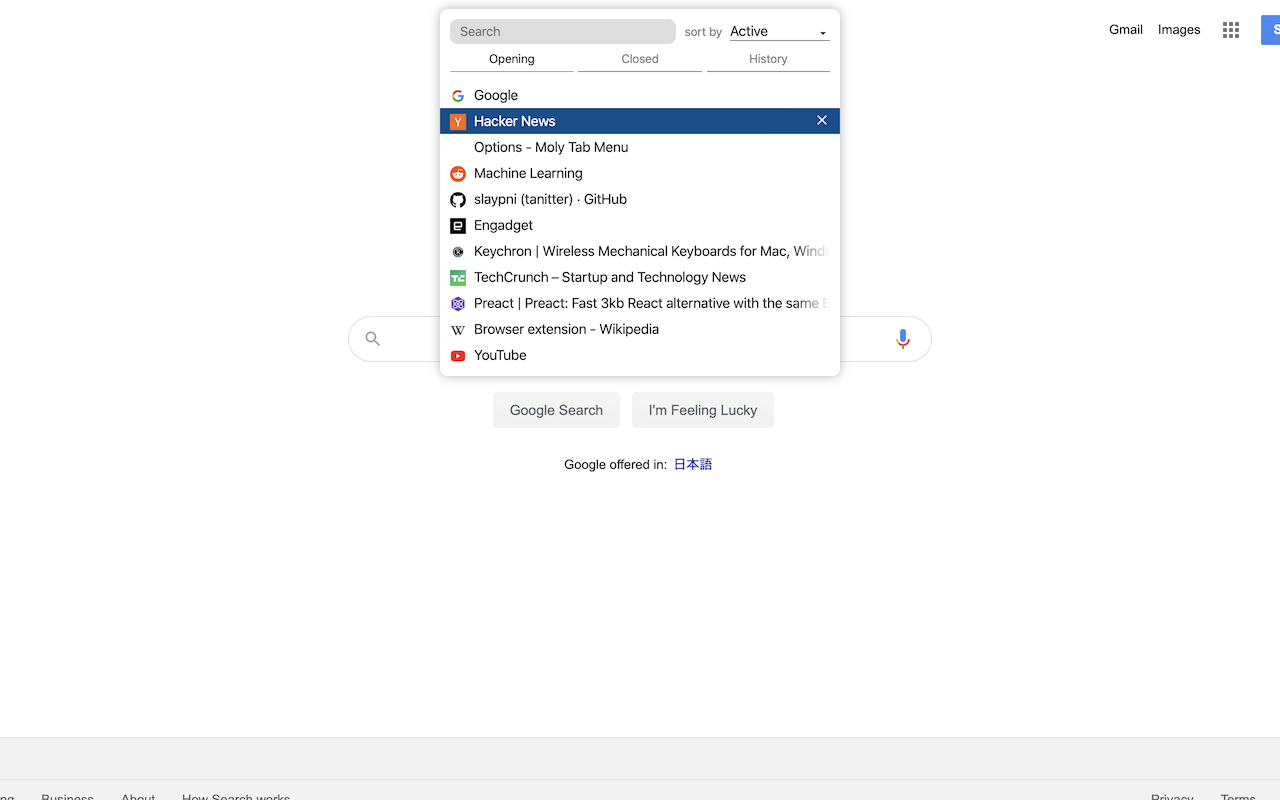Click the Preact favicon
This screenshot has height=800, width=1280.
point(458,304)
